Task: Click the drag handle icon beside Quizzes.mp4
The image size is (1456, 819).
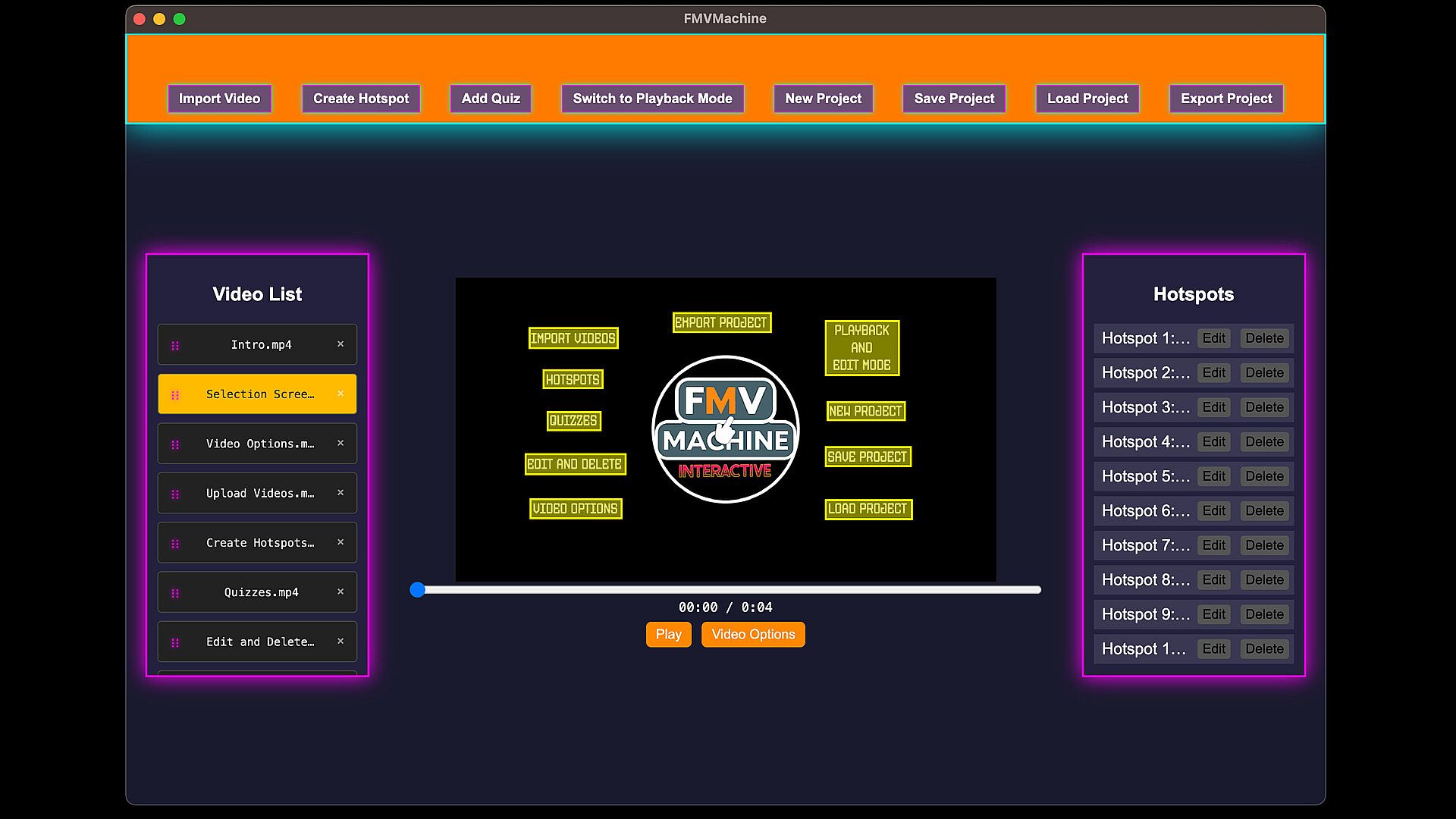Action: (175, 593)
